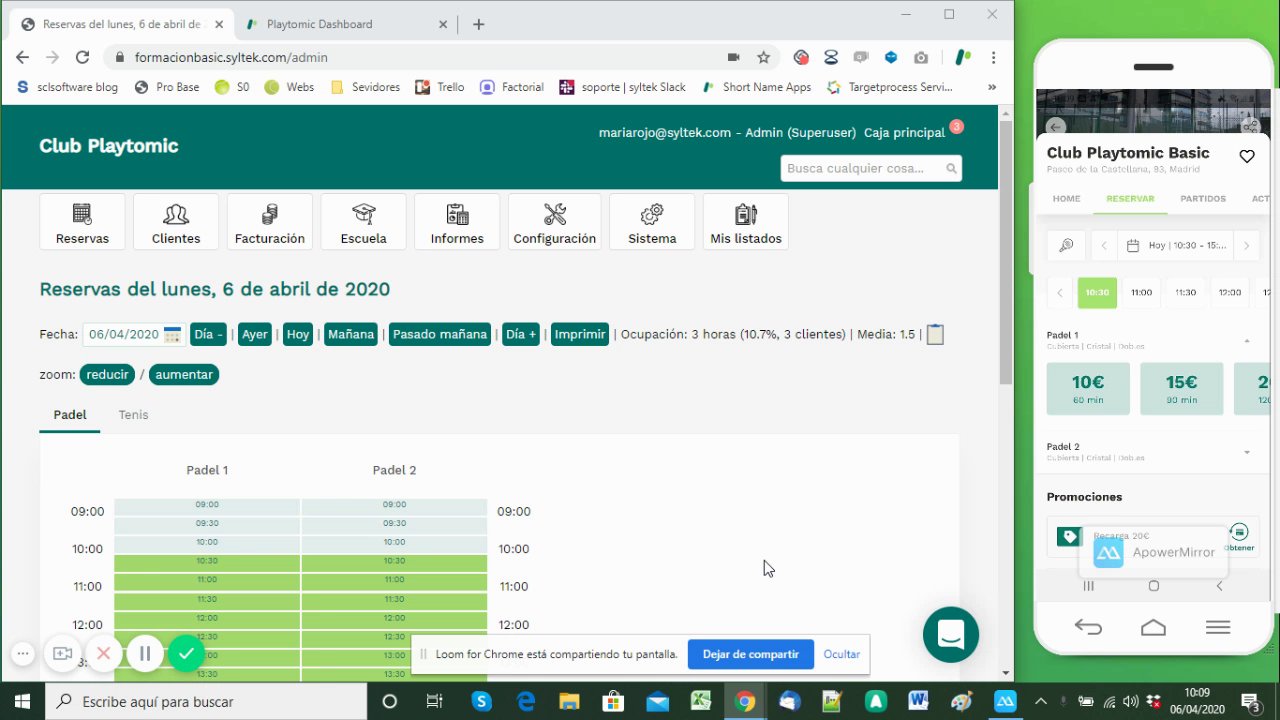Click the Mañana button

[x=351, y=334]
